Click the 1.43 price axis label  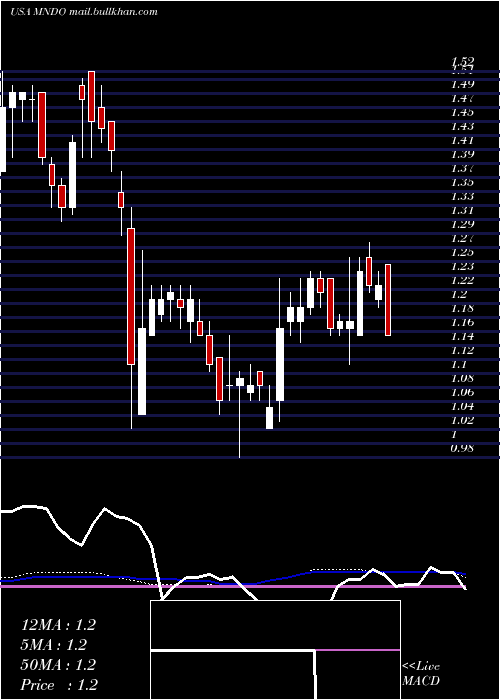click(462, 126)
